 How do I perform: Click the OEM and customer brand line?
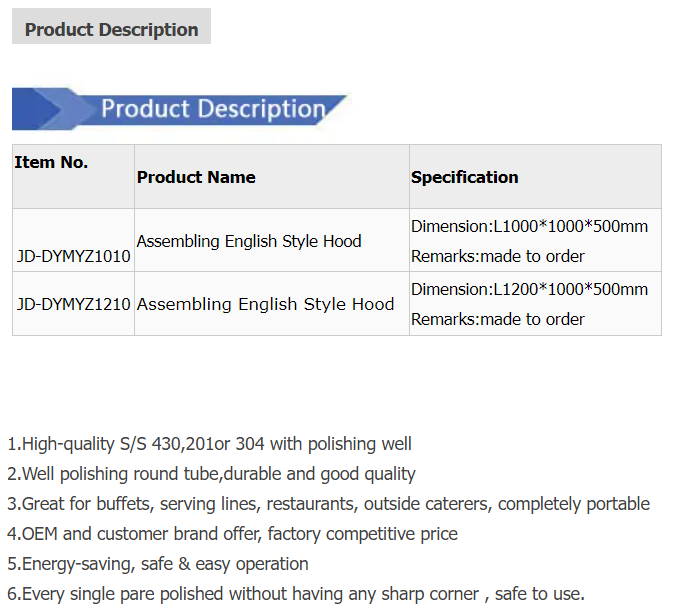point(233,534)
